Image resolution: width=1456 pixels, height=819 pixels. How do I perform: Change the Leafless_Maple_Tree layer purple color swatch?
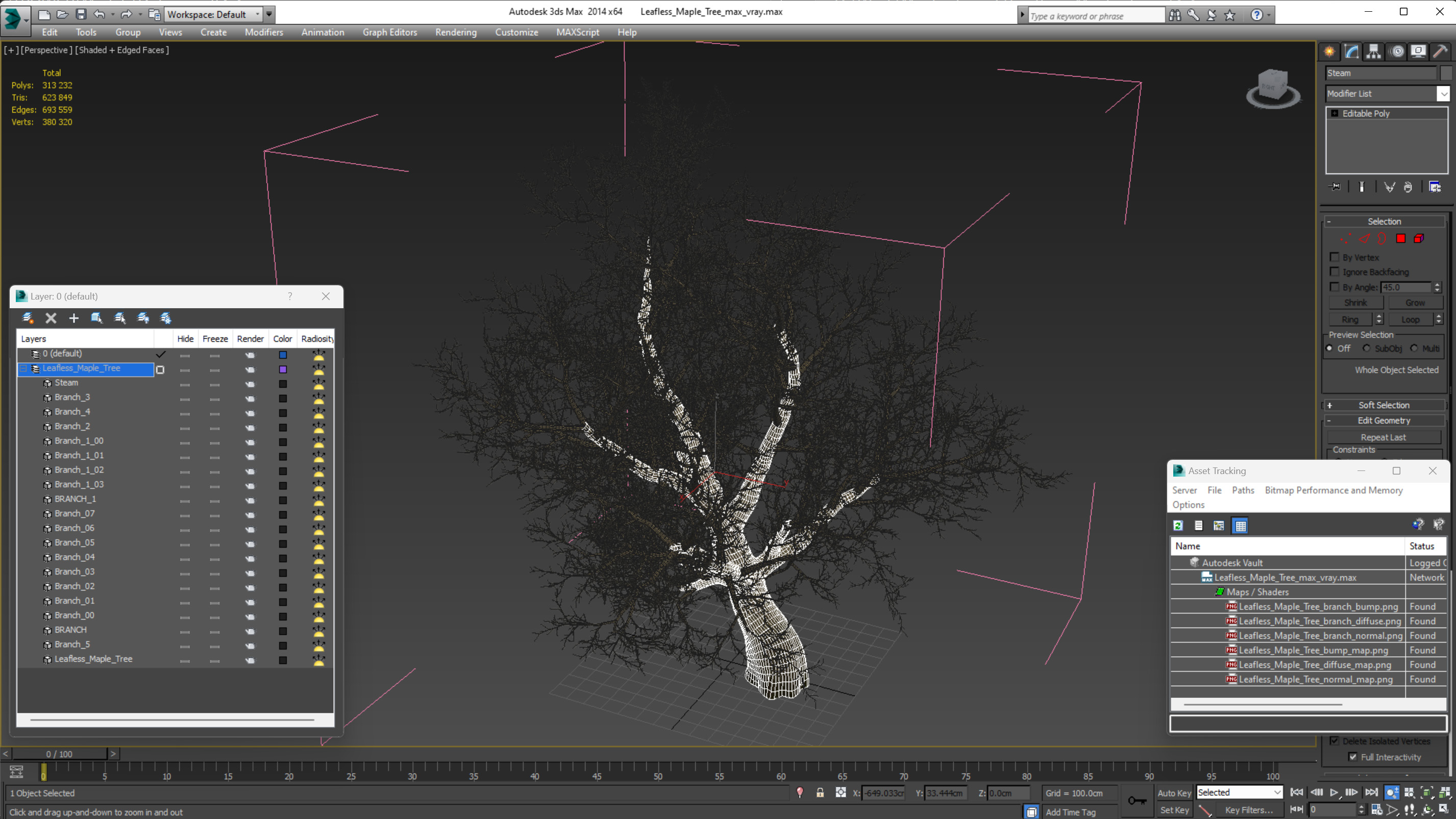283,369
